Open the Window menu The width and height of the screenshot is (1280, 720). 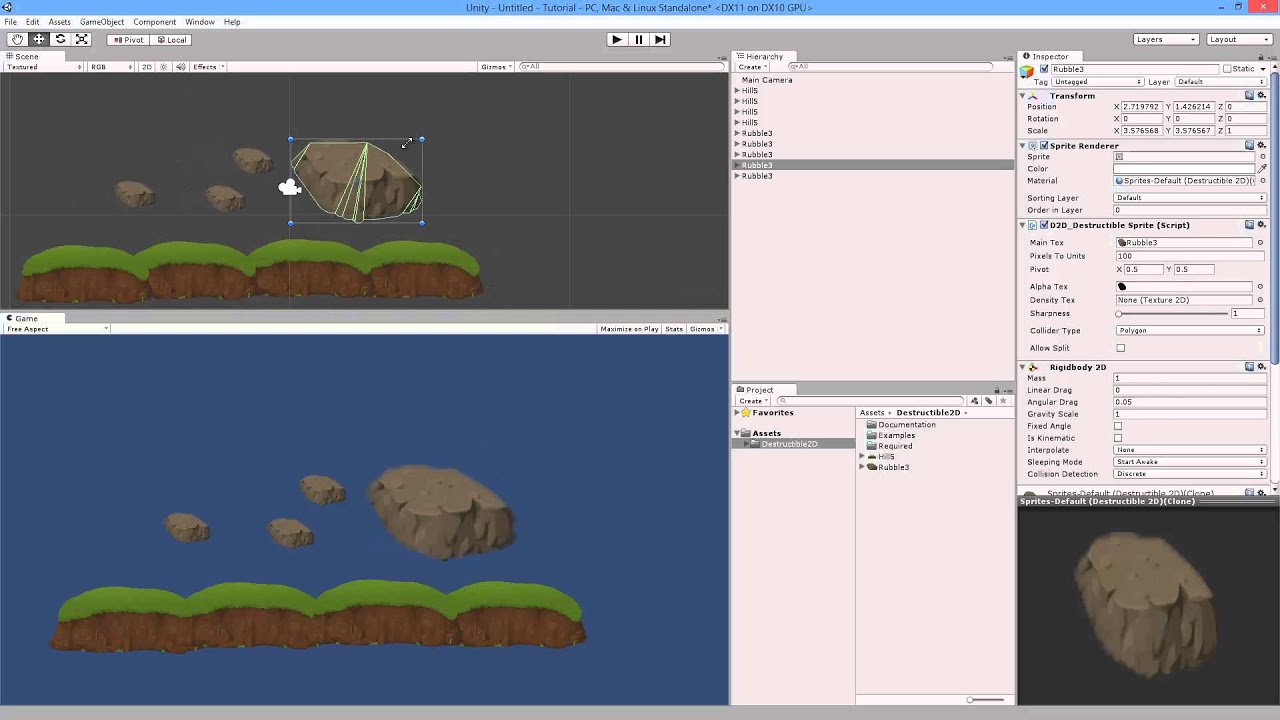coord(199,21)
